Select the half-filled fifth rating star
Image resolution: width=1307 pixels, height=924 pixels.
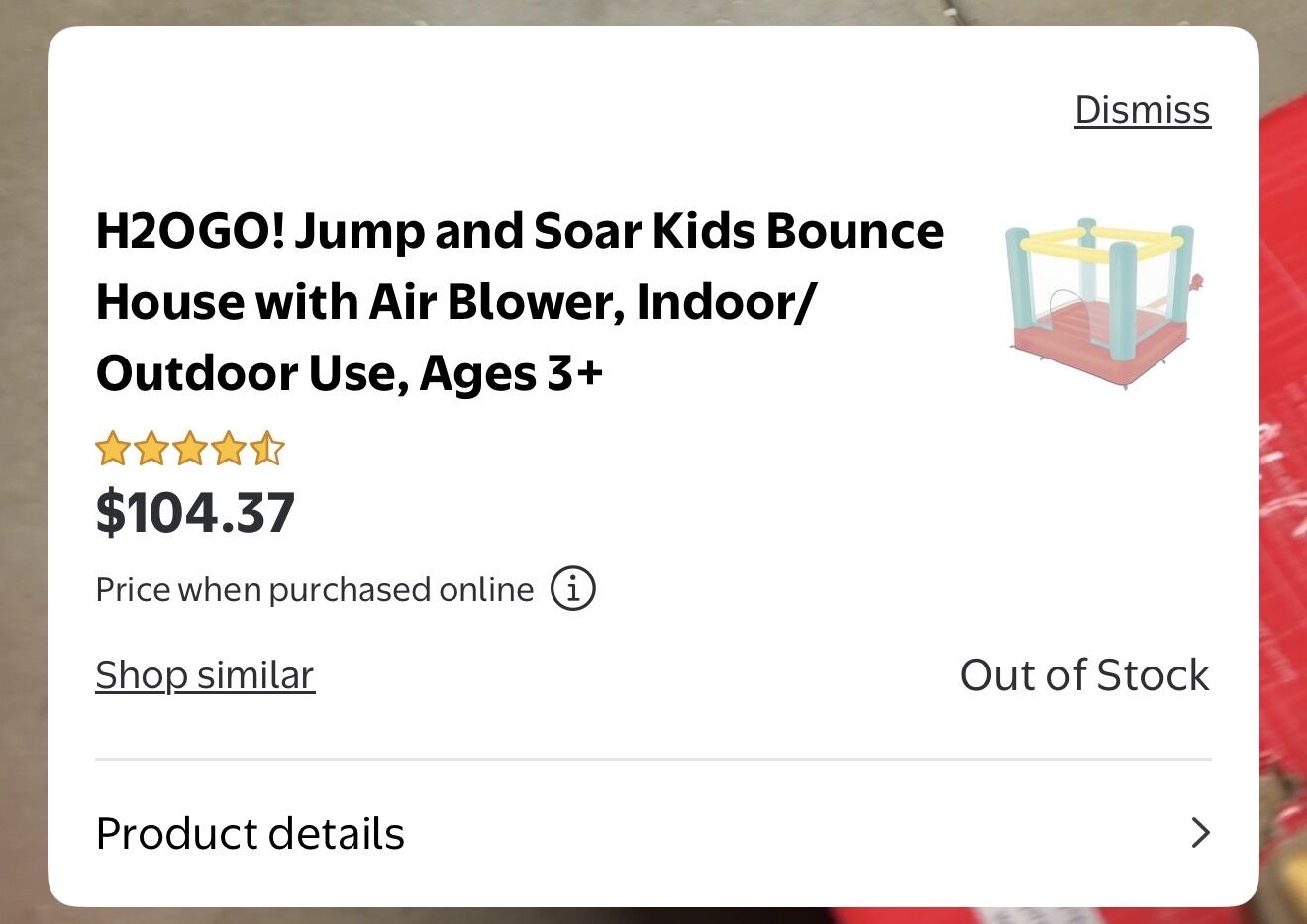coord(268,450)
